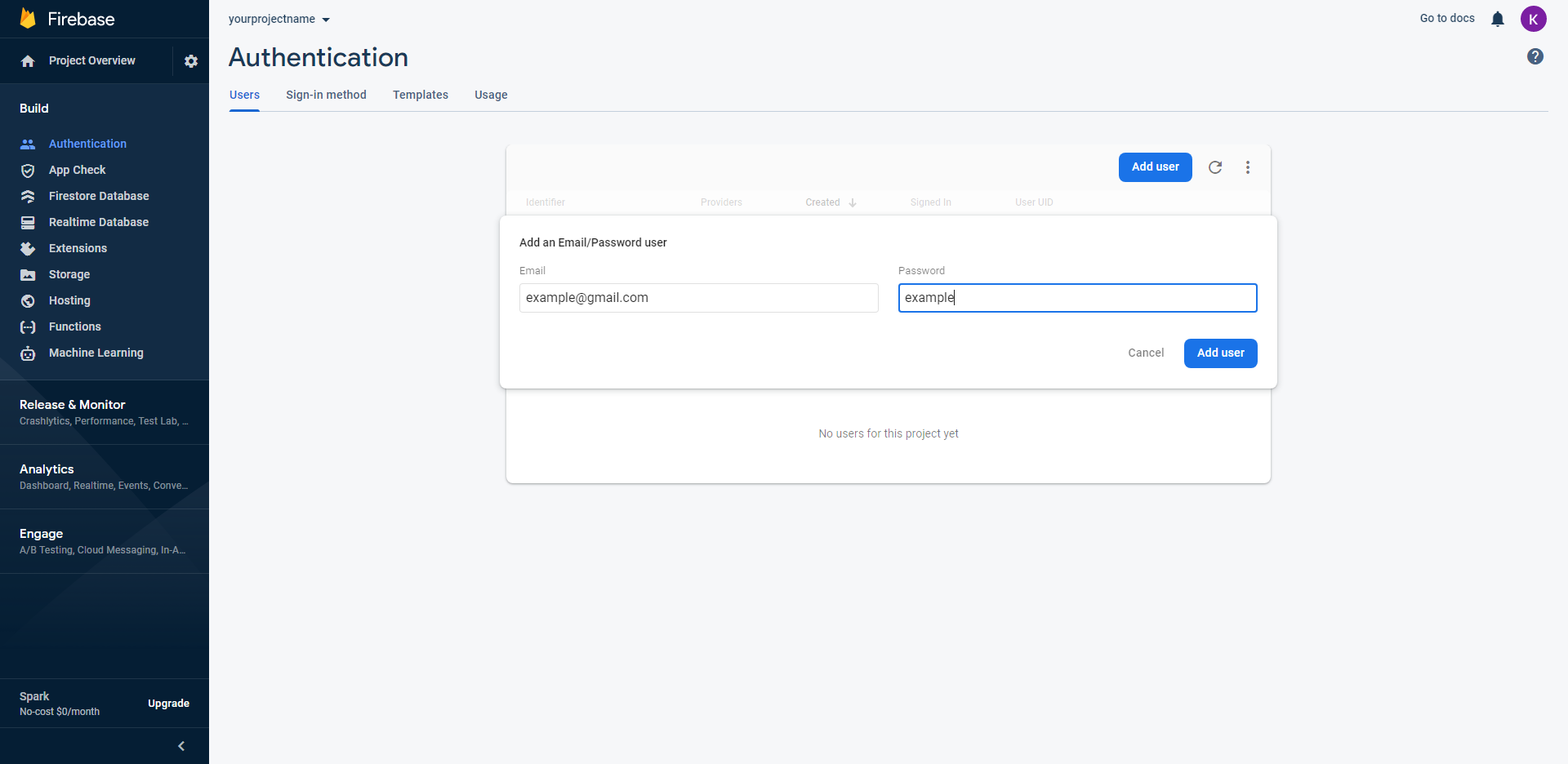Select the Extensions section
This screenshot has height=764, width=1568.
pyautogui.click(x=78, y=248)
